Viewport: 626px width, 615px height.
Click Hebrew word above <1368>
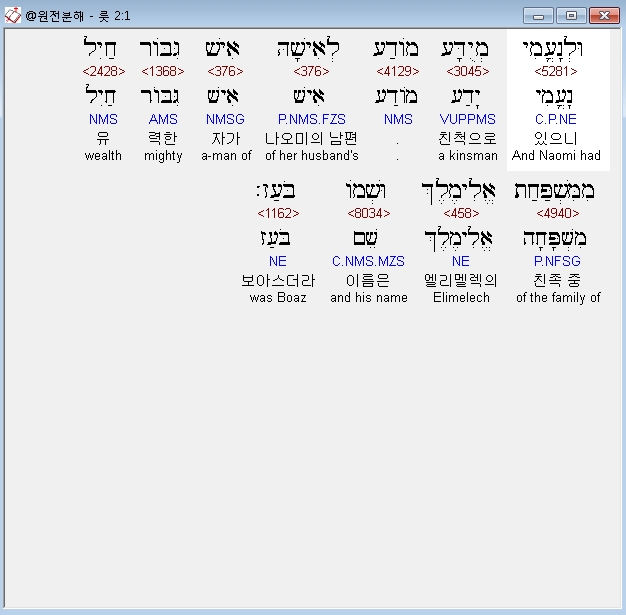click(x=160, y=49)
